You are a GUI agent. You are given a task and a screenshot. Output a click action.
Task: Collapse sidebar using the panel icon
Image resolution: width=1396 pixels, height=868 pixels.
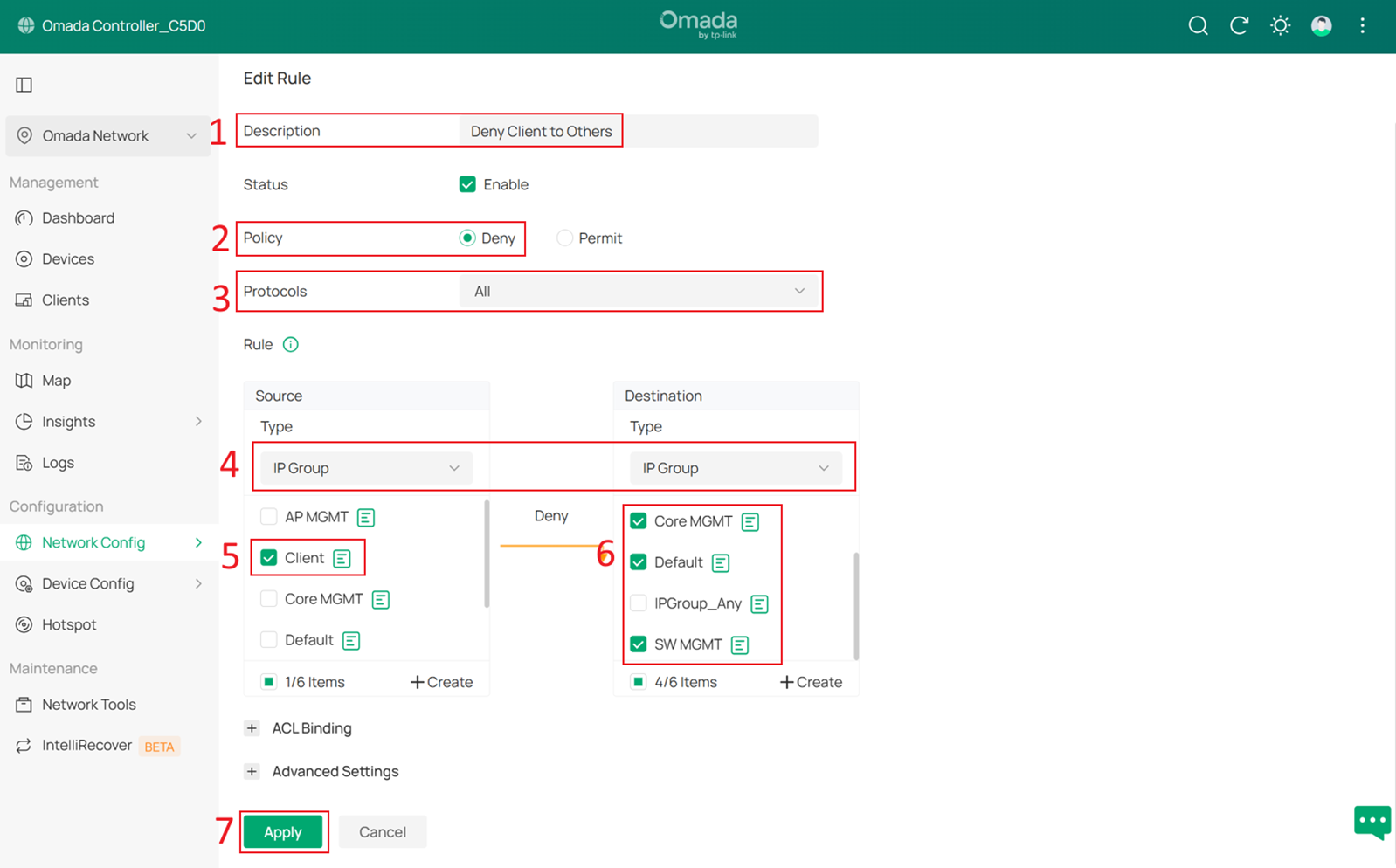point(24,85)
